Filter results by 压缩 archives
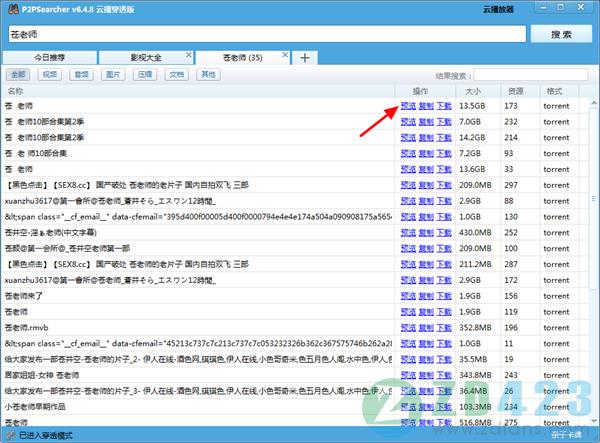 (145, 75)
